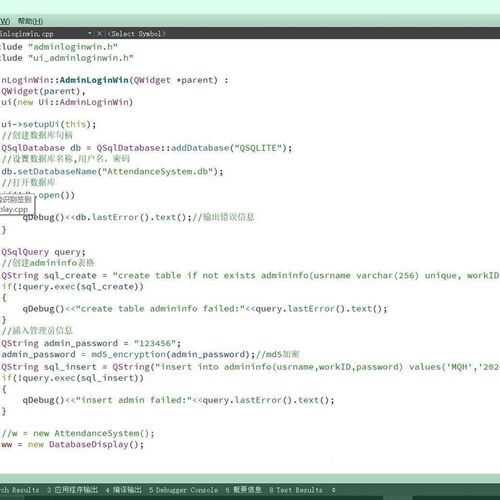Open the 帮助(H) help menu
The height and width of the screenshot is (500, 500).
(30, 21)
